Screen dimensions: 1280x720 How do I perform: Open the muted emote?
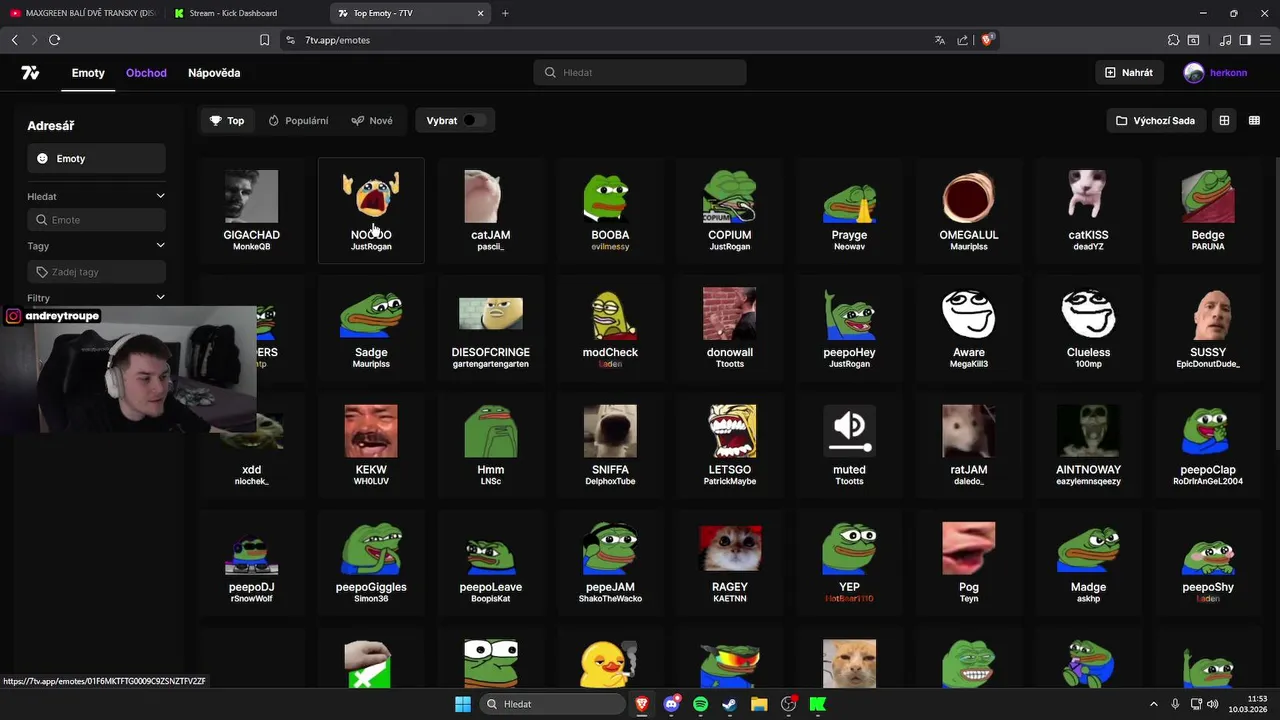pos(849,446)
